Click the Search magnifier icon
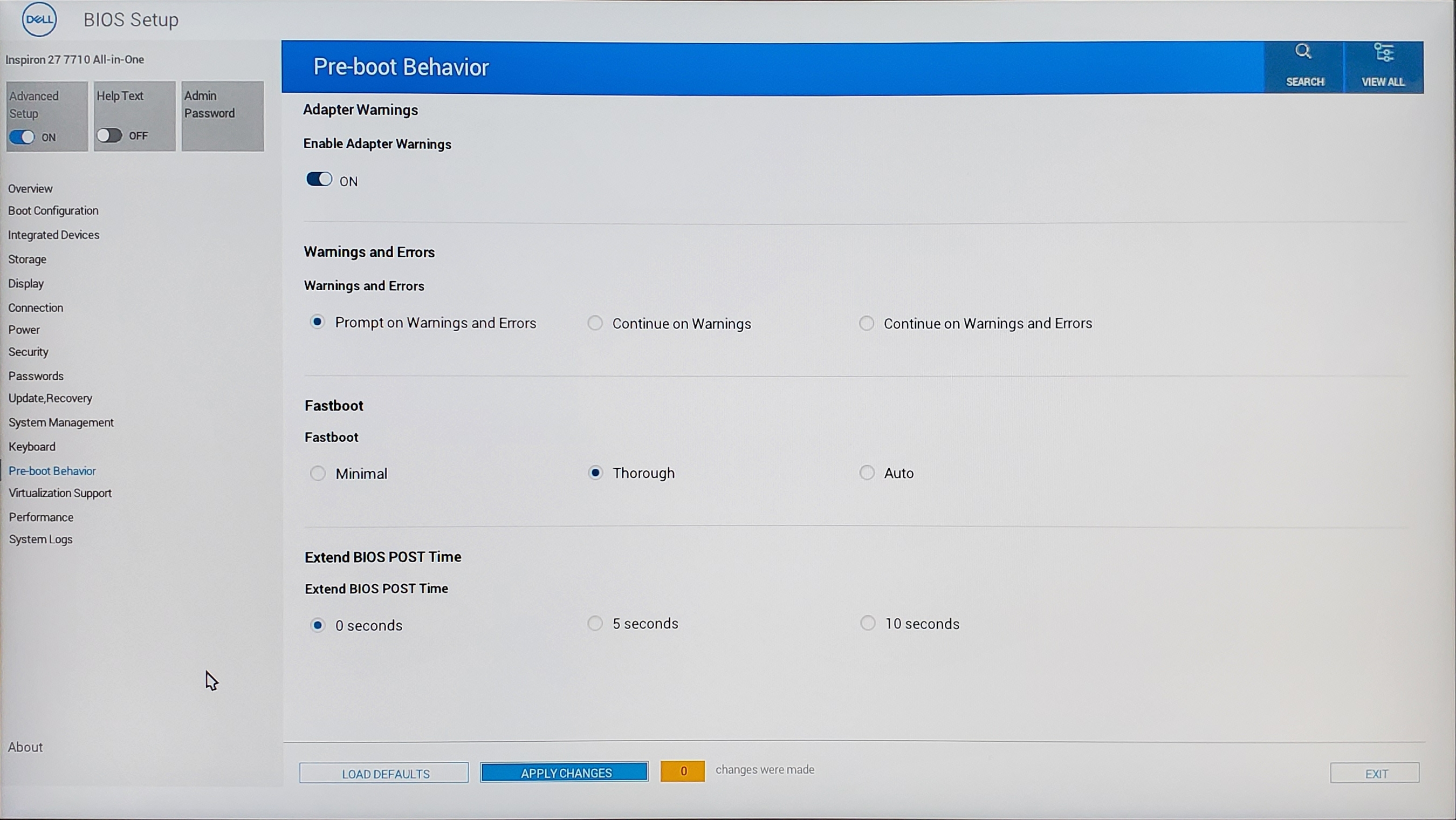Screen dimensions: 1456x820 (x=1303, y=52)
